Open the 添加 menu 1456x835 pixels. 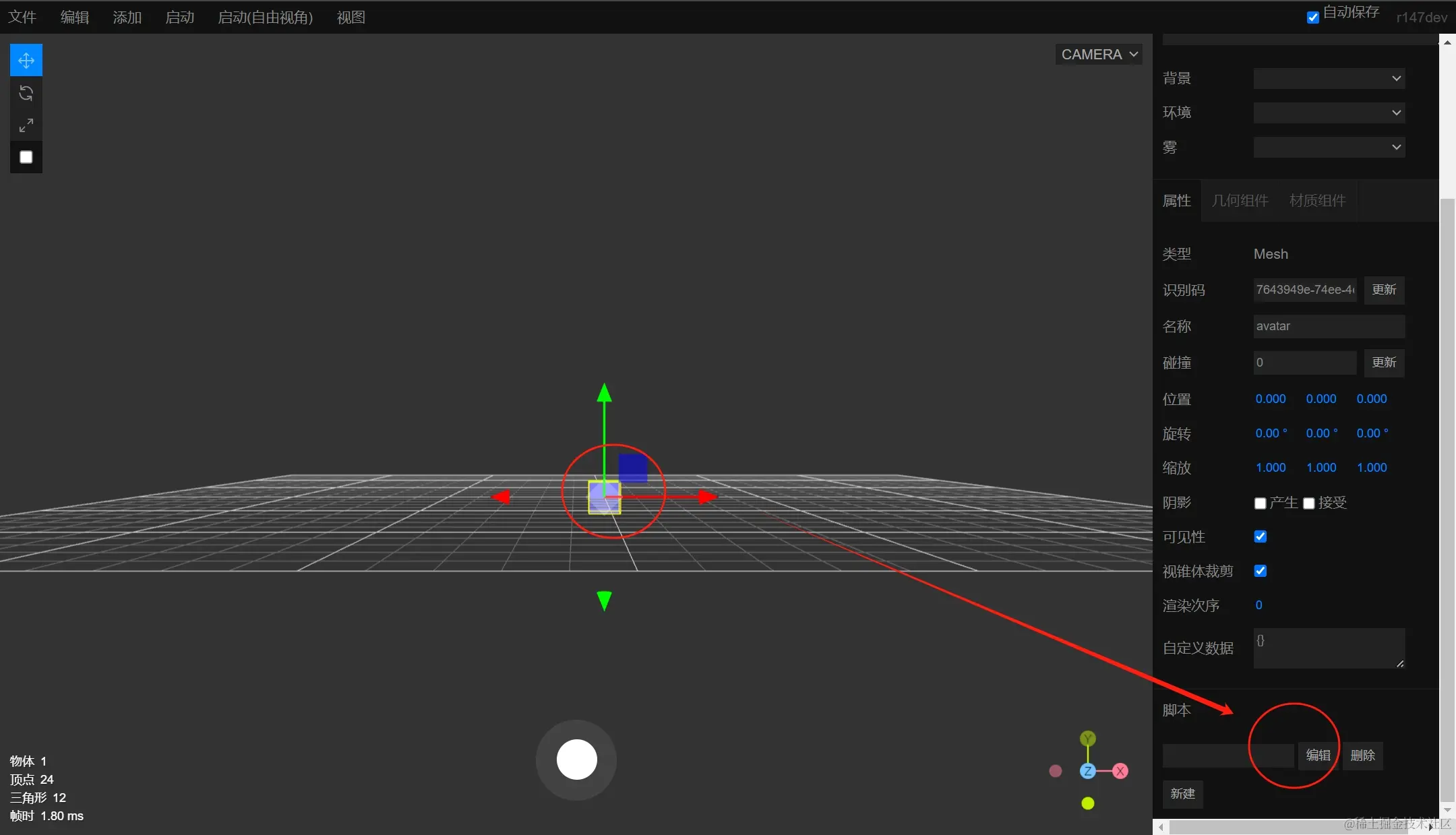tap(127, 18)
